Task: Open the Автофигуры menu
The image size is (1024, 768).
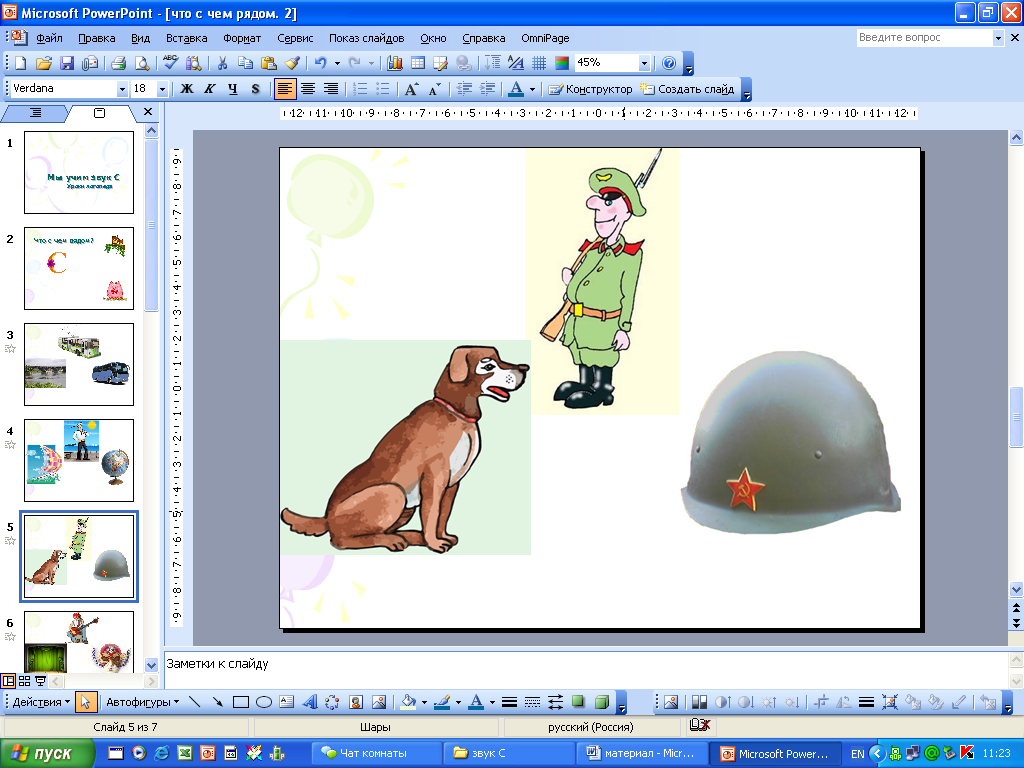Action: 142,702
